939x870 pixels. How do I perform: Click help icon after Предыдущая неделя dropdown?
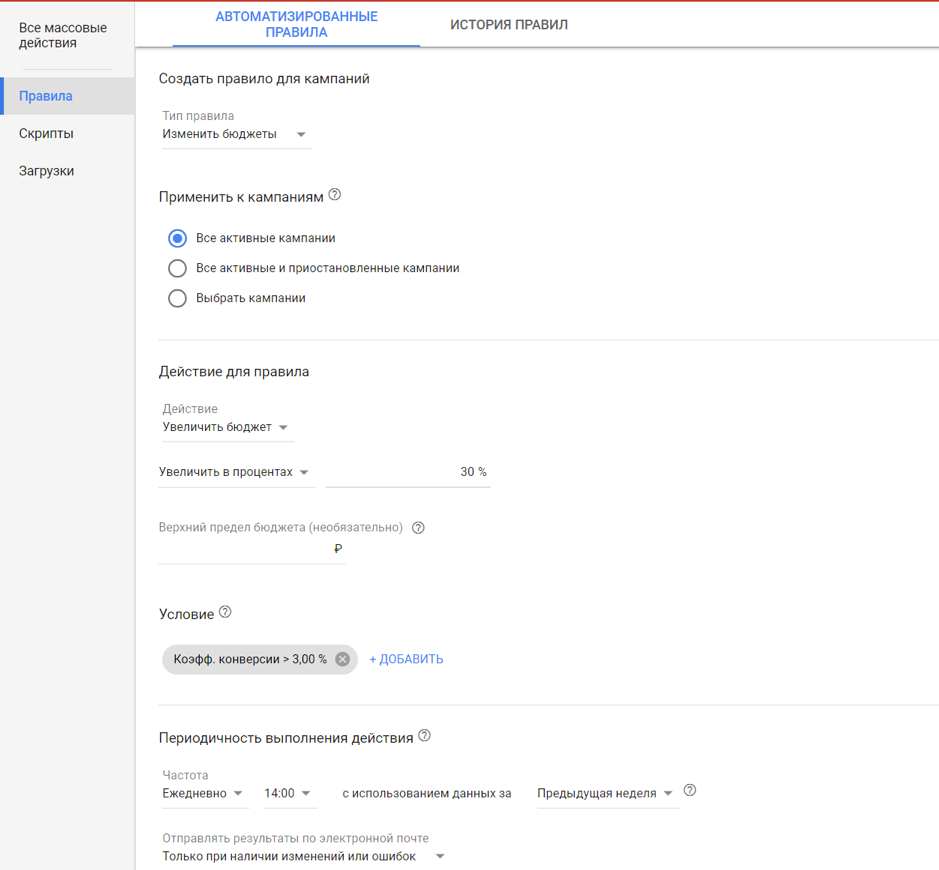click(x=689, y=791)
